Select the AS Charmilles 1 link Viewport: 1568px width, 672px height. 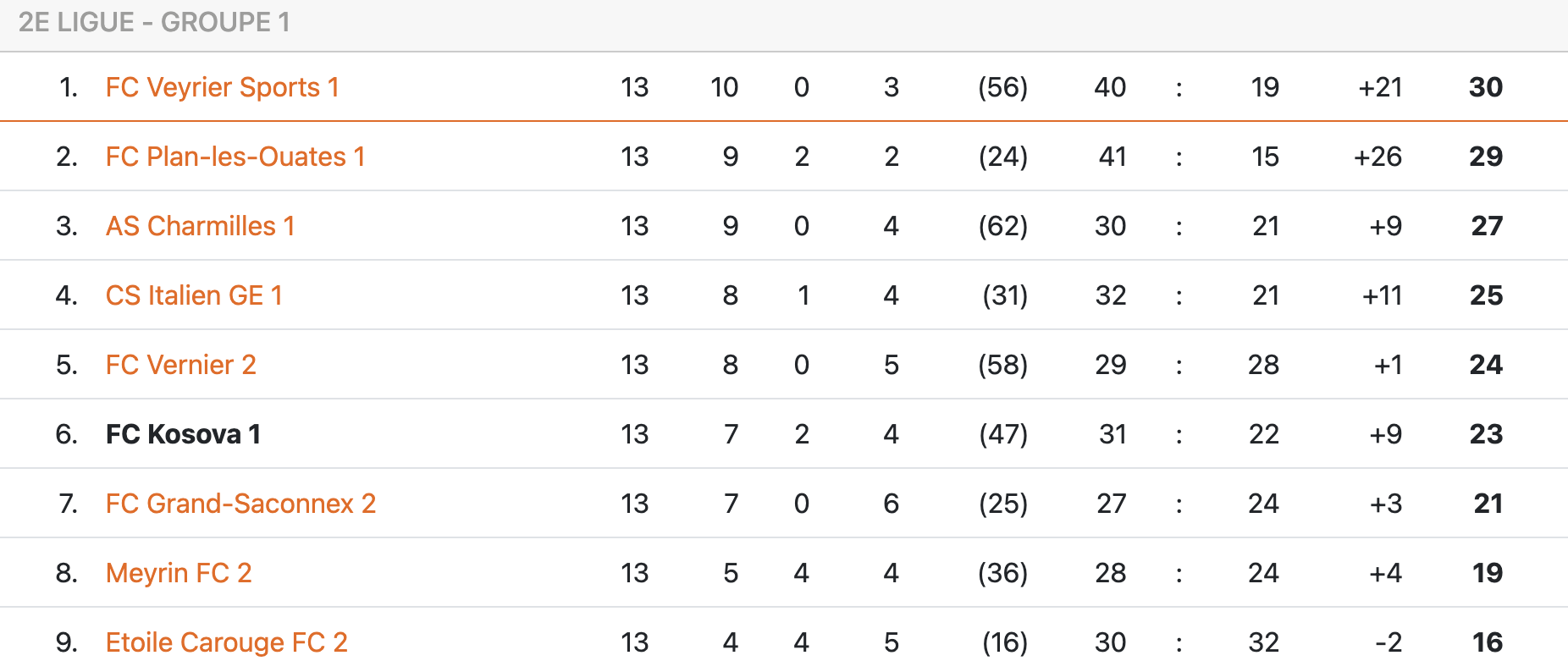(200, 226)
